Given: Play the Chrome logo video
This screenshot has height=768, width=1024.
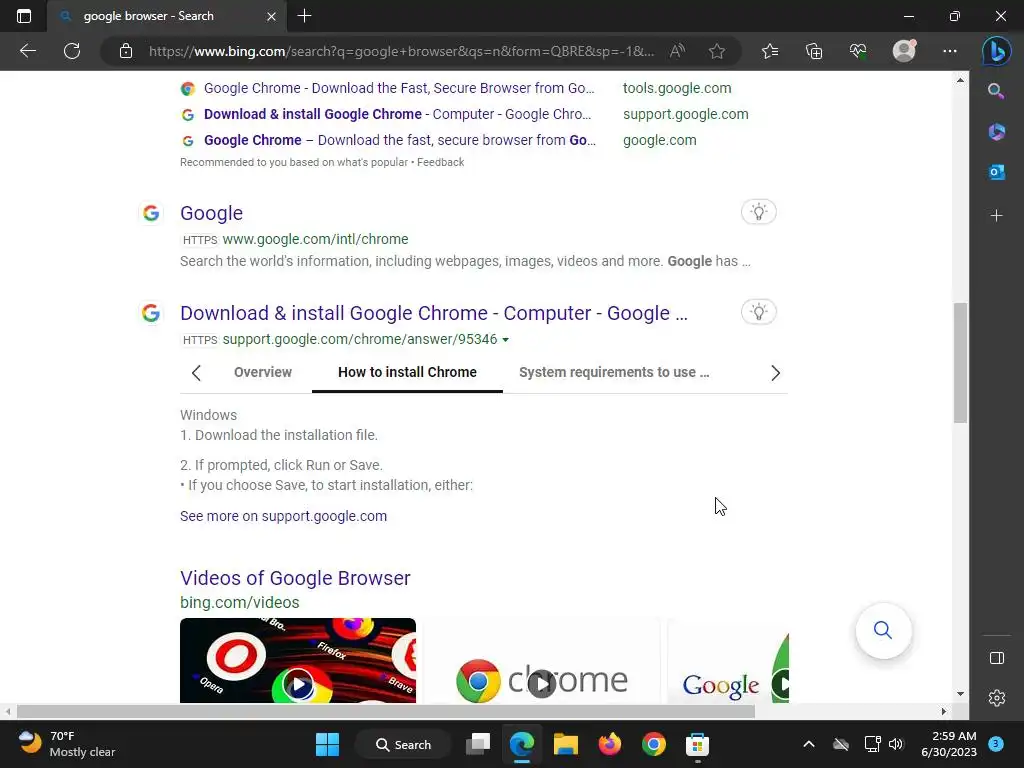Looking at the screenshot, I should pyautogui.click(x=541, y=660).
